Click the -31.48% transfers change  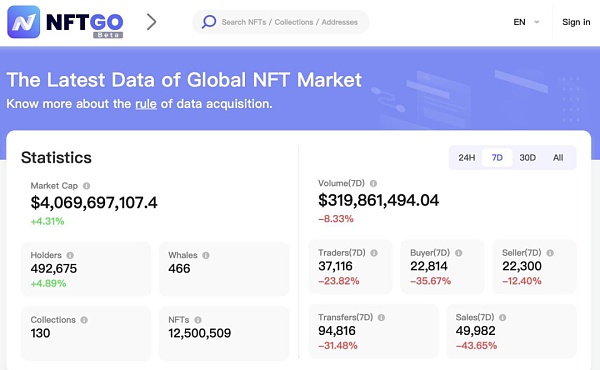click(338, 346)
